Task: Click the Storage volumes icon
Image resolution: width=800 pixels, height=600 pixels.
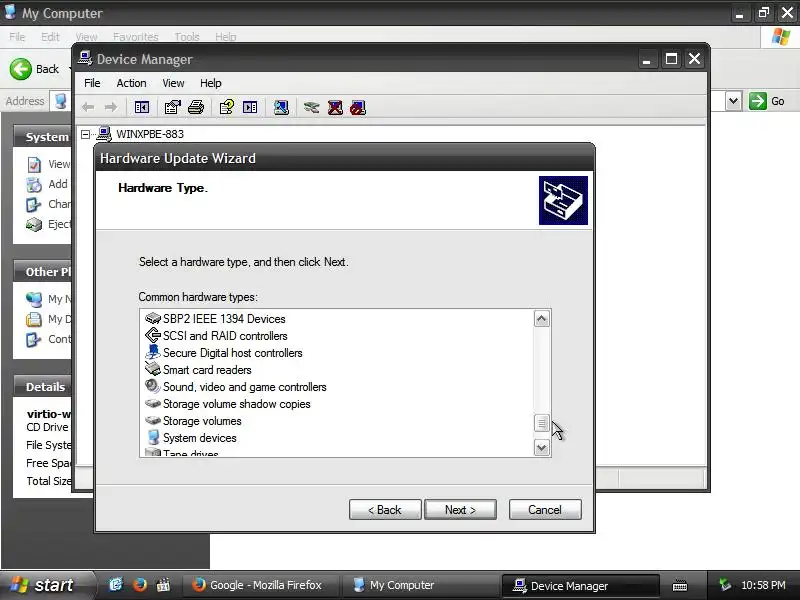Action: 153,420
